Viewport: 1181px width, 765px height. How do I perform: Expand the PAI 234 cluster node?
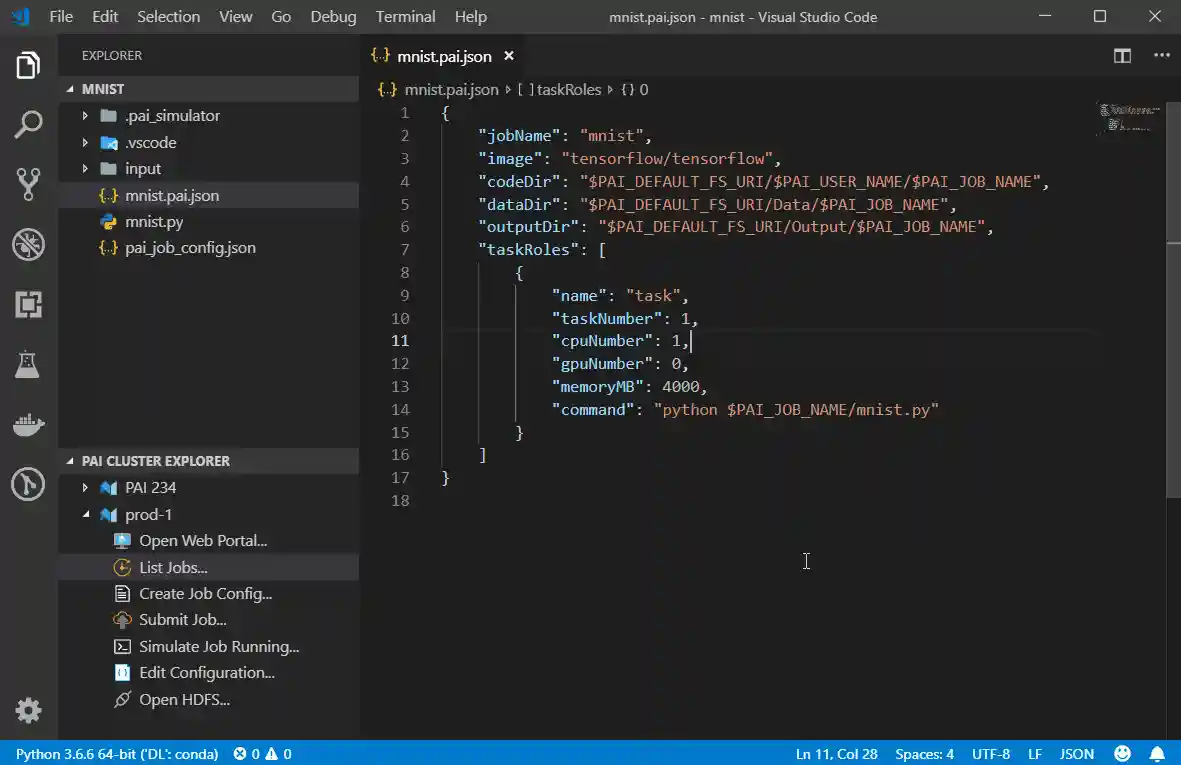[x=86, y=488]
